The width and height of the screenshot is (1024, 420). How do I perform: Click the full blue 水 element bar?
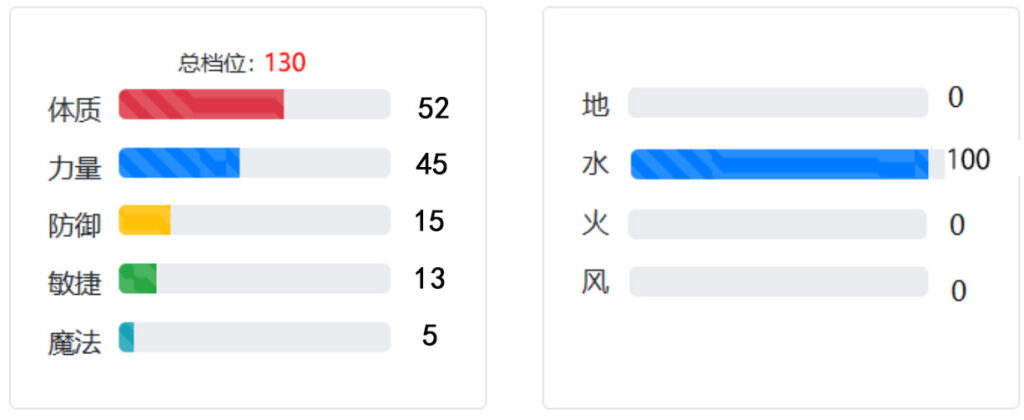(x=788, y=164)
